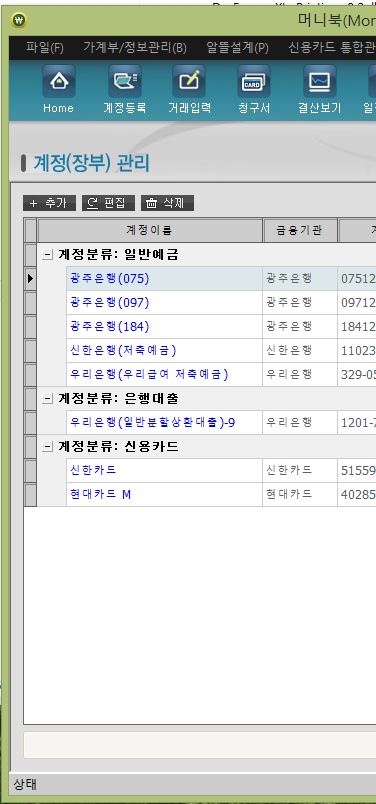Open the Home toolbar icon
The width and height of the screenshot is (376, 804).
(58, 89)
